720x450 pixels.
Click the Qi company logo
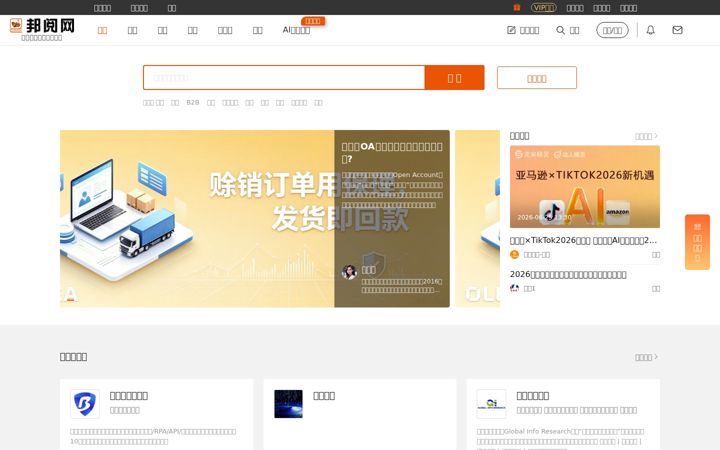click(491, 404)
